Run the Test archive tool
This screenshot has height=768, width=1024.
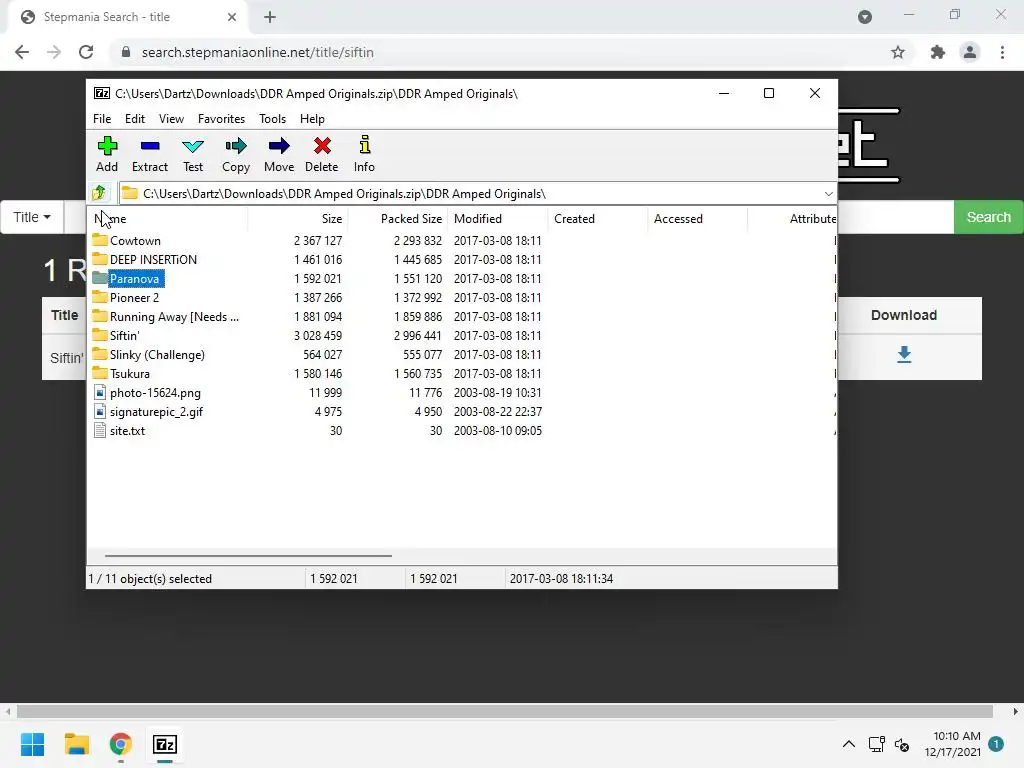click(x=193, y=146)
